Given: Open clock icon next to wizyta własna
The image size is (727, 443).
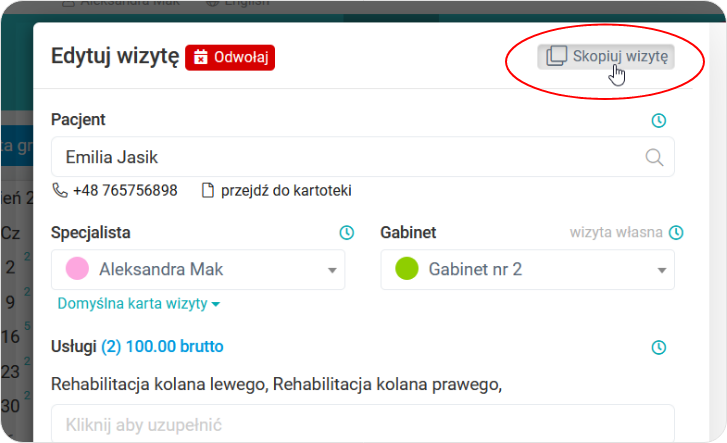Looking at the screenshot, I should point(676,232).
